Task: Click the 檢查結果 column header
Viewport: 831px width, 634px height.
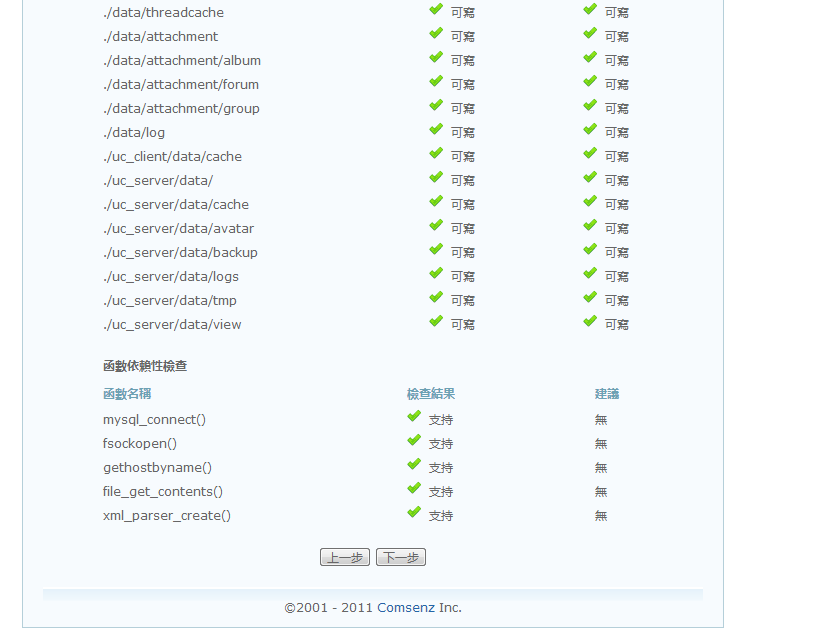Action: pyautogui.click(x=431, y=394)
